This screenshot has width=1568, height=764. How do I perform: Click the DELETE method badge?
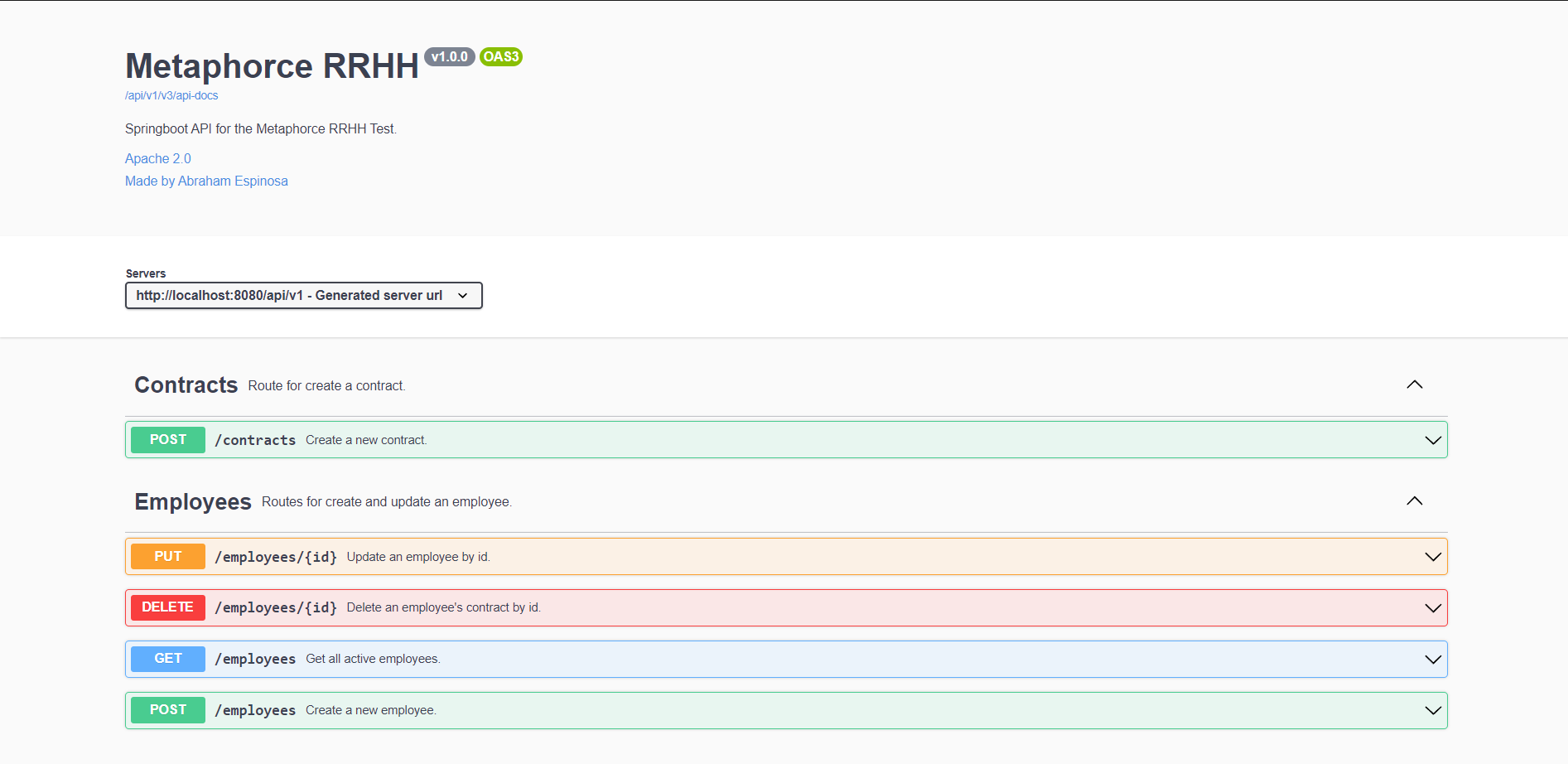(x=168, y=607)
